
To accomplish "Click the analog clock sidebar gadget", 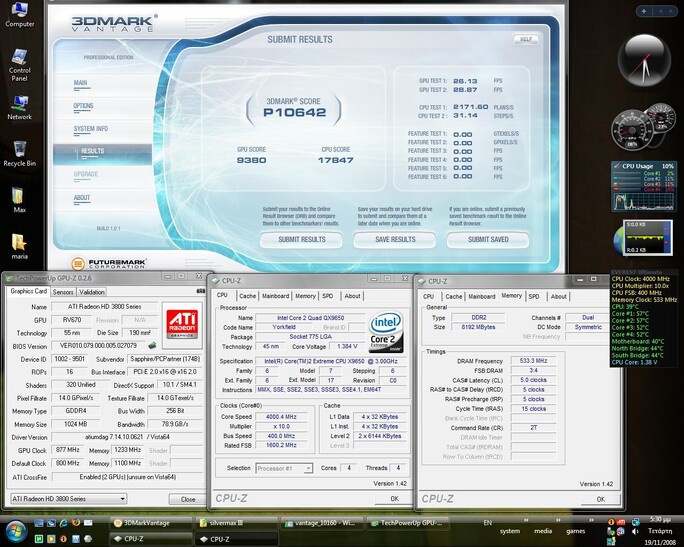I will (x=644, y=60).
